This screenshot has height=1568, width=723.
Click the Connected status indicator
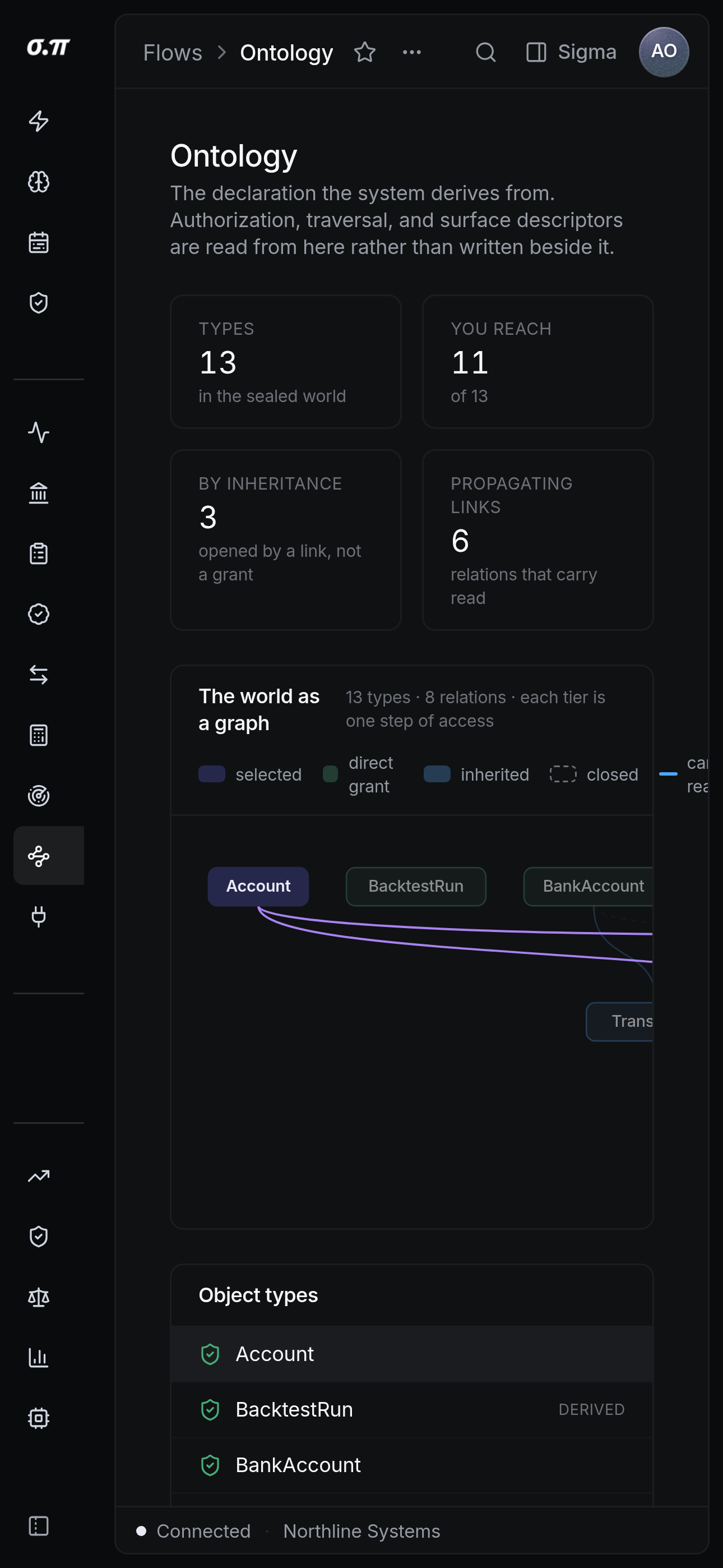coord(193,1531)
